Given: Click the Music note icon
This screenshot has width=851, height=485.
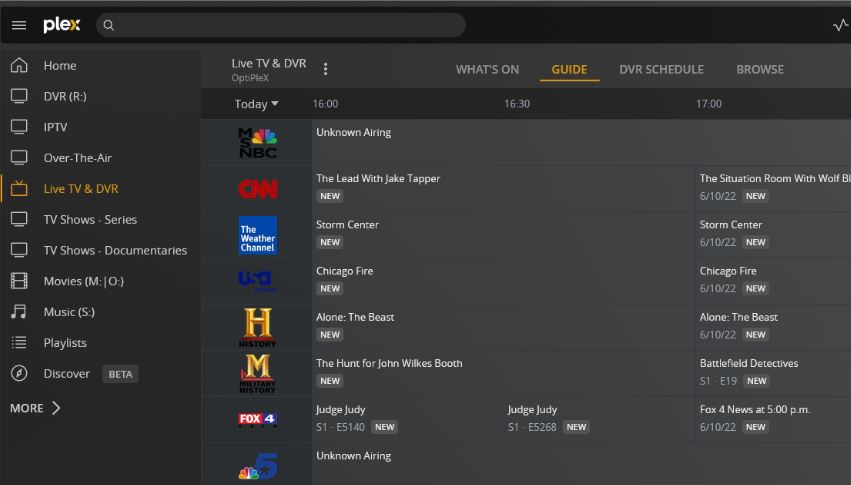Looking at the screenshot, I should [x=19, y=312].
